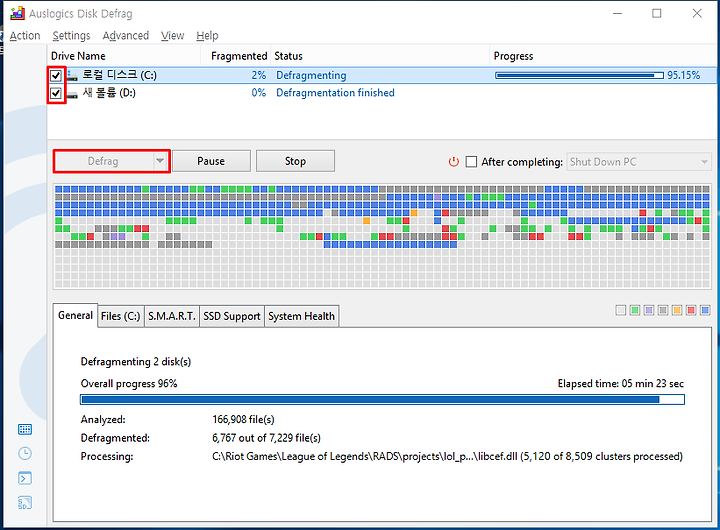The image size is (720, 530).
Task: Click the '166,908 file(s)' value
Action: (x=243, y=419)
